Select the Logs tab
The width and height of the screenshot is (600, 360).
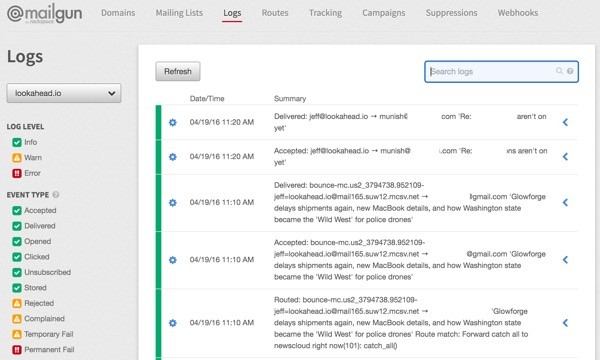point(232,13)
